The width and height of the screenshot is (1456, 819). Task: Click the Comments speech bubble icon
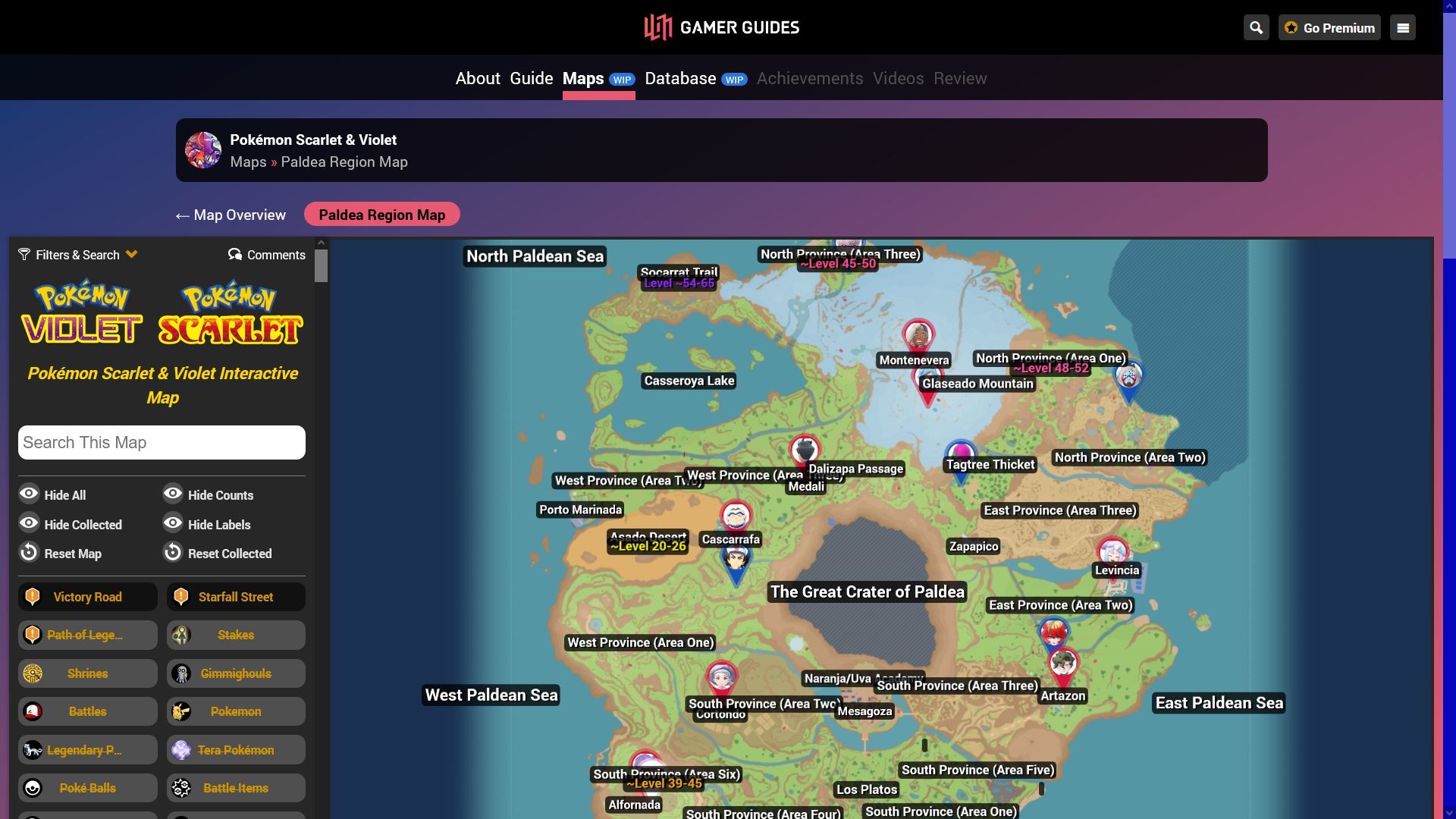tap(235, 255)
